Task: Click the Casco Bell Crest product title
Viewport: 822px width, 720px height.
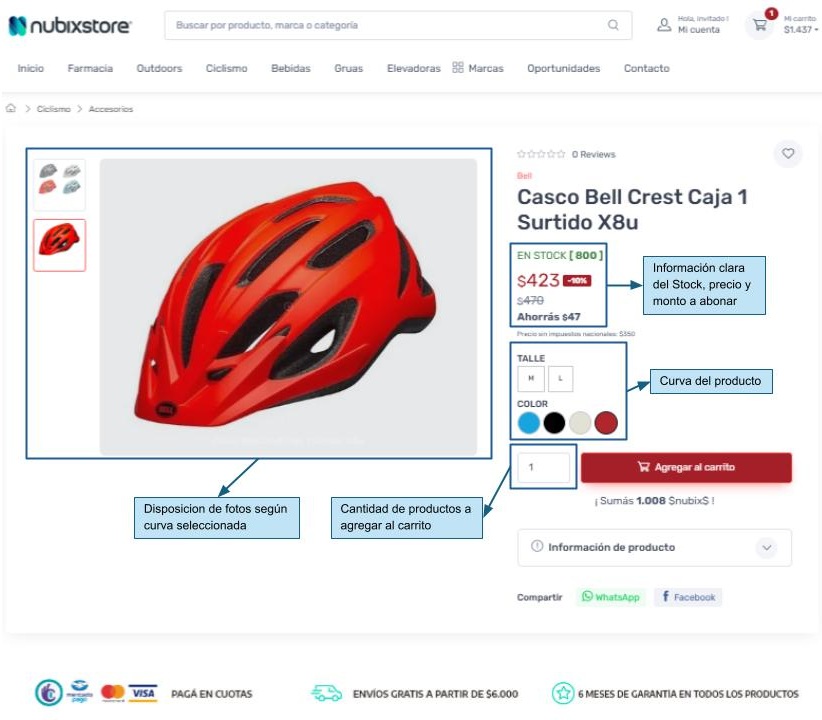Action: pyautogui.click(x=632, y=209)
